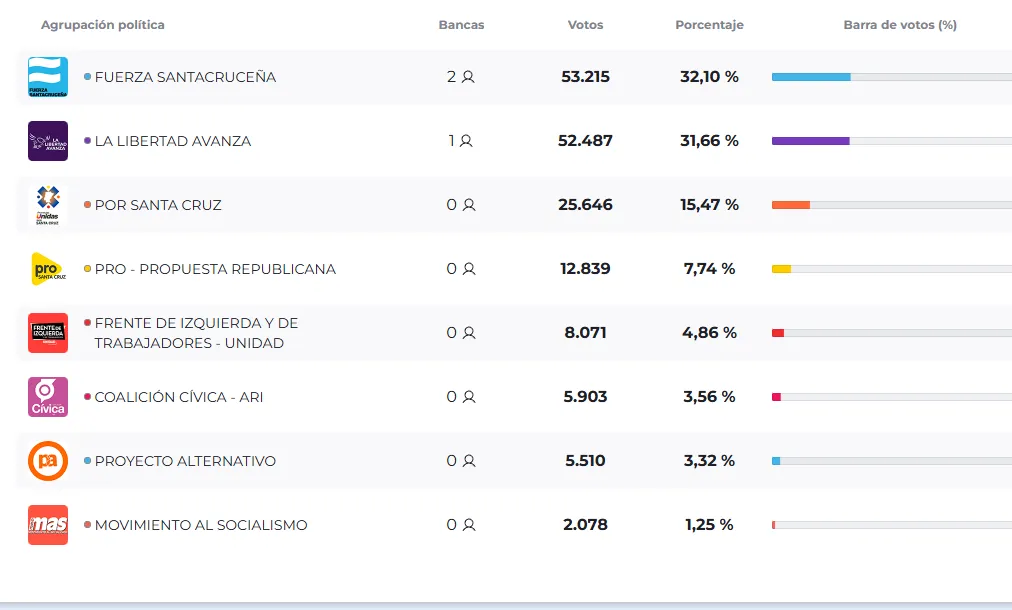The height and width of the screenshot is (610, 1012).
Task: Click the Movimiento al Socialismo MAS logo
Action: pos(48,525)
